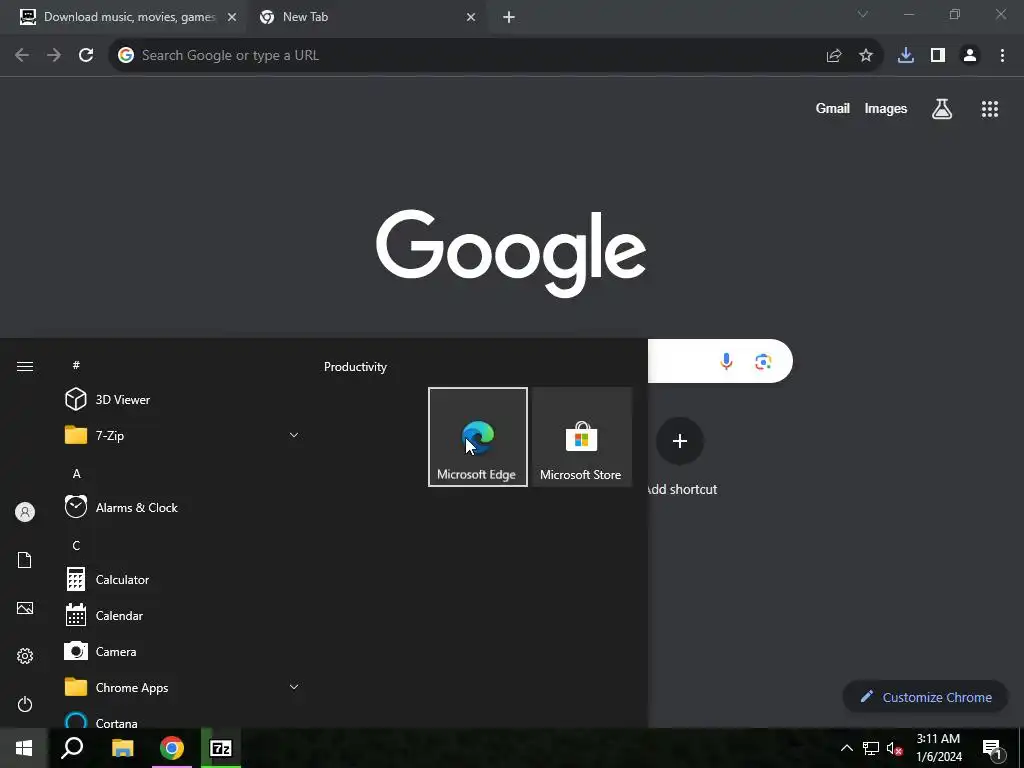Reload the current page

(x=86, y=56)
